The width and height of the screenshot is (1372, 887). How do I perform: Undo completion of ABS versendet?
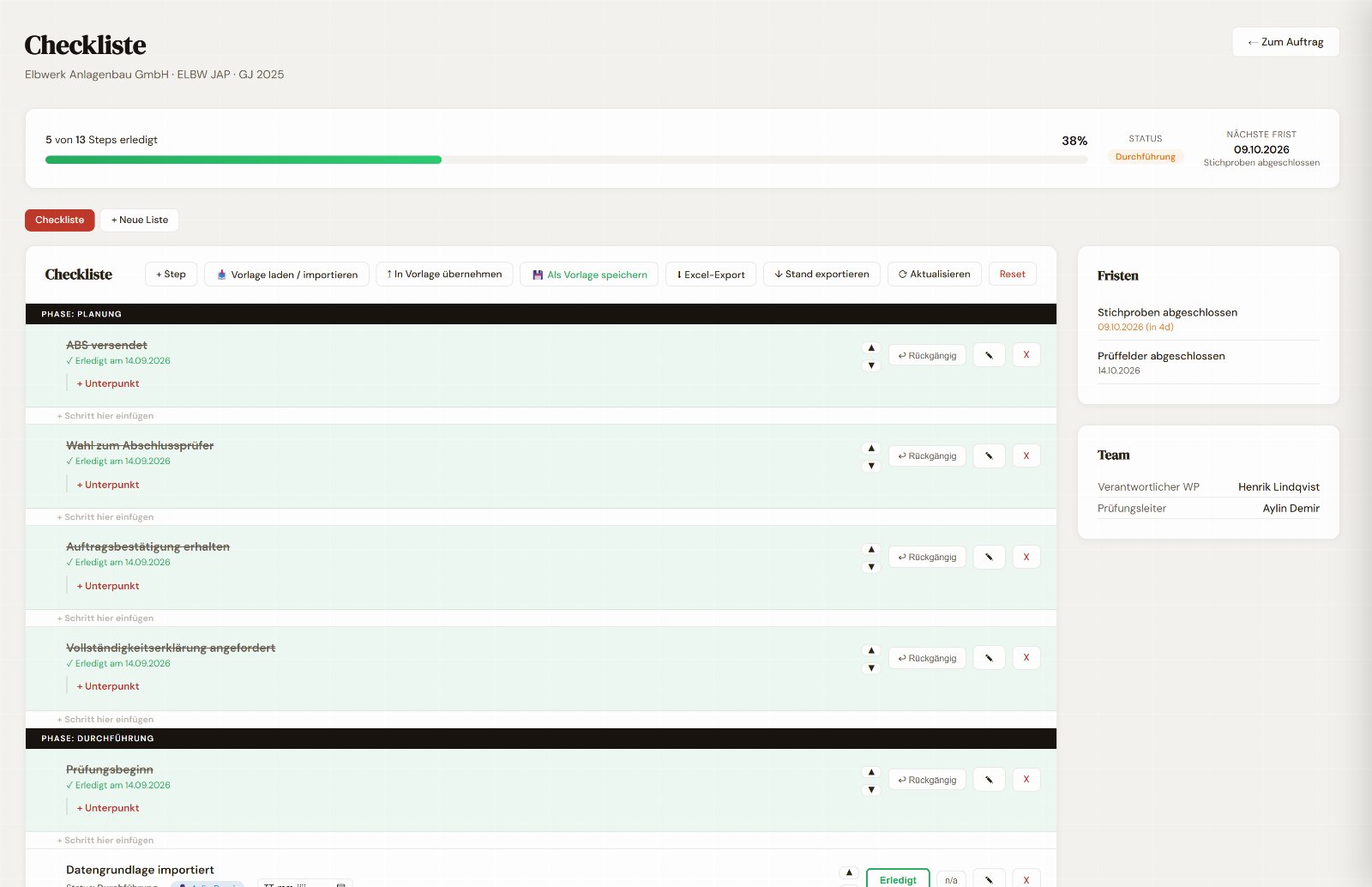point(927,355)
